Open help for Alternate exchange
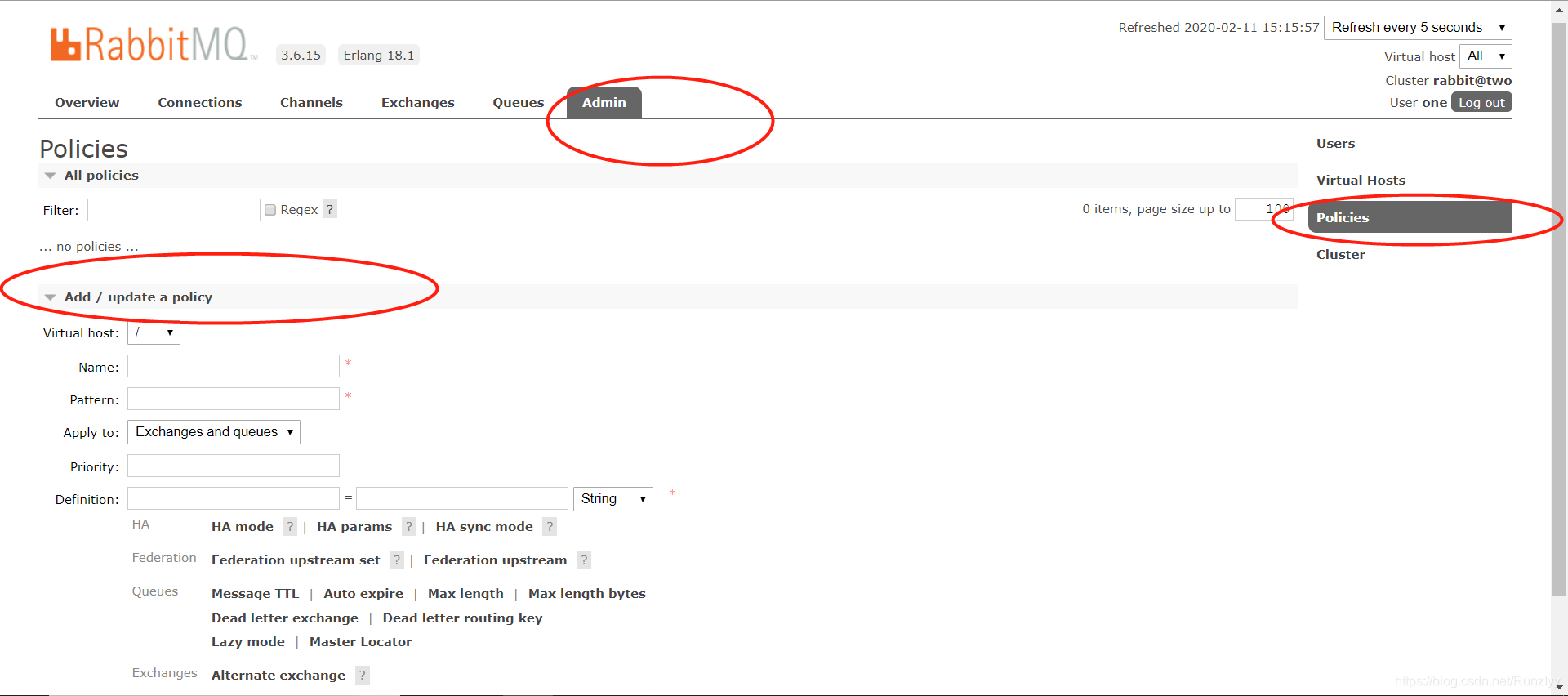This screenshot has width=1568, height=696. [x=363, y=676]
